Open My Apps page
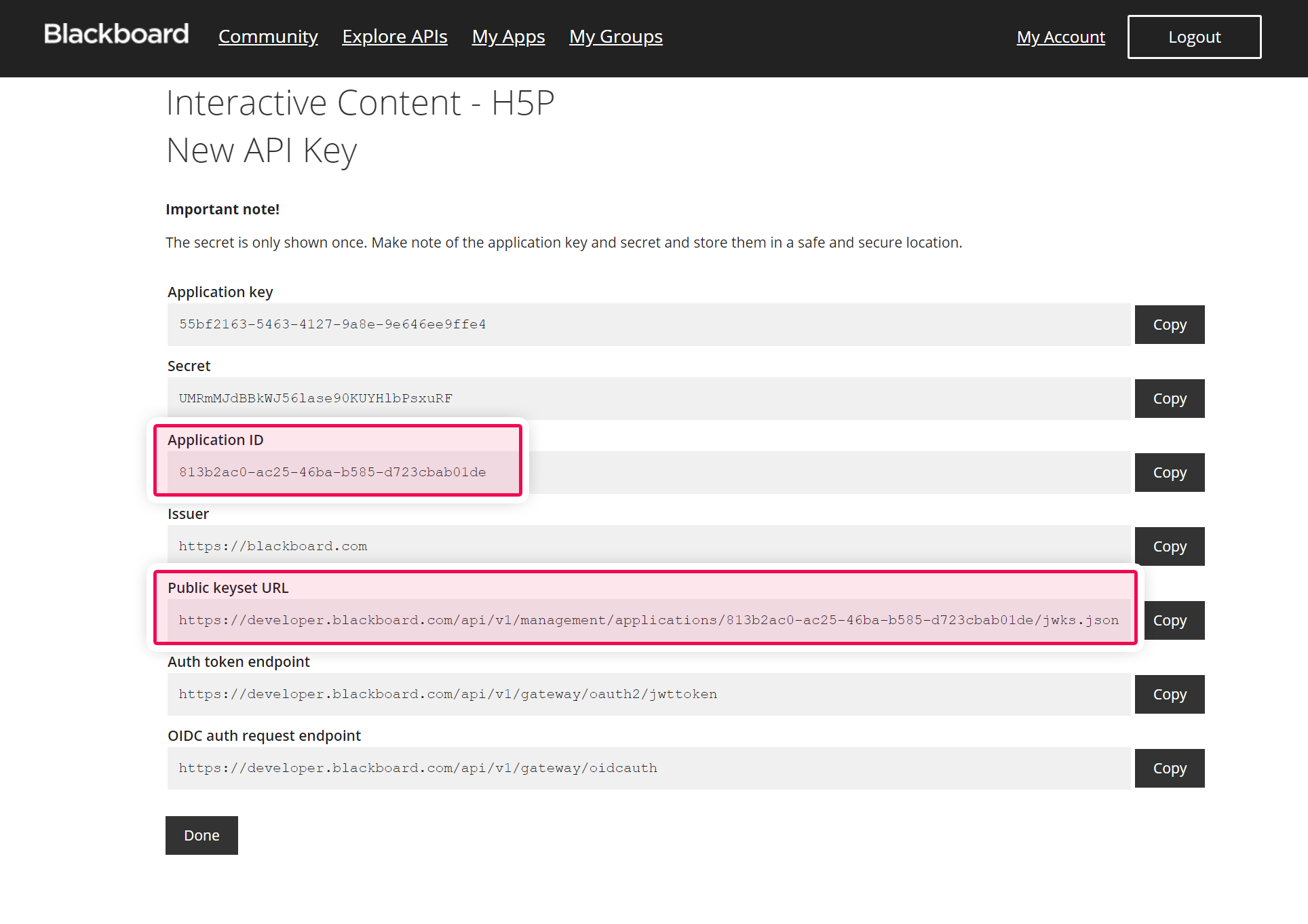 click(x=508, y=37)
